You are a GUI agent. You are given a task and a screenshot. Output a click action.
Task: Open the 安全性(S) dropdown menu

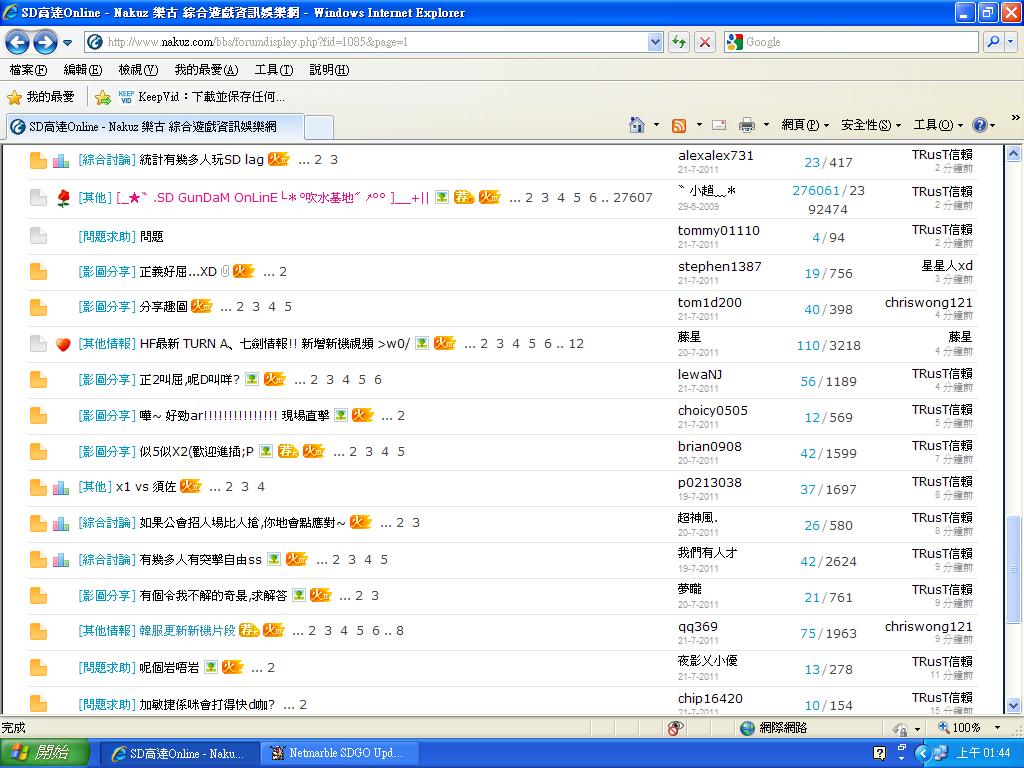pyautogui.click(x=871, y=125)
